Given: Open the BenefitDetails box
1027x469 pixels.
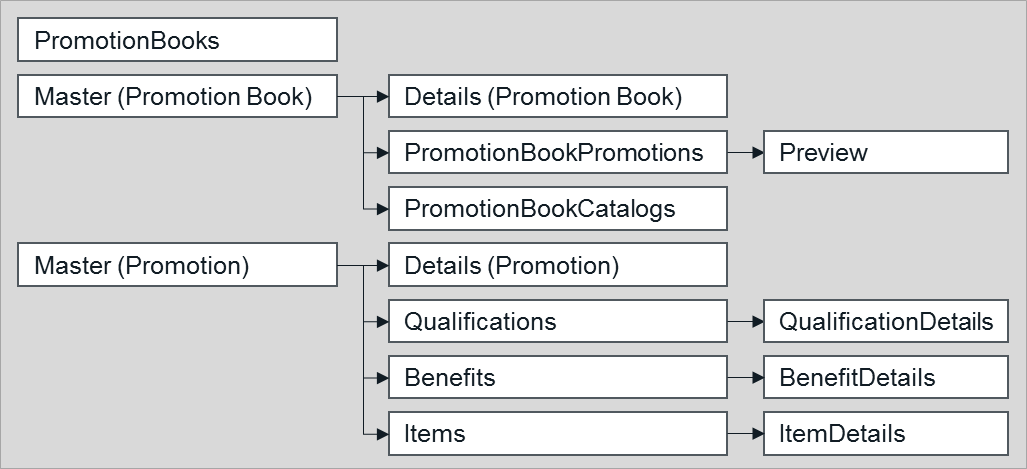Looking at the screenshot, I should coord(885,378).
